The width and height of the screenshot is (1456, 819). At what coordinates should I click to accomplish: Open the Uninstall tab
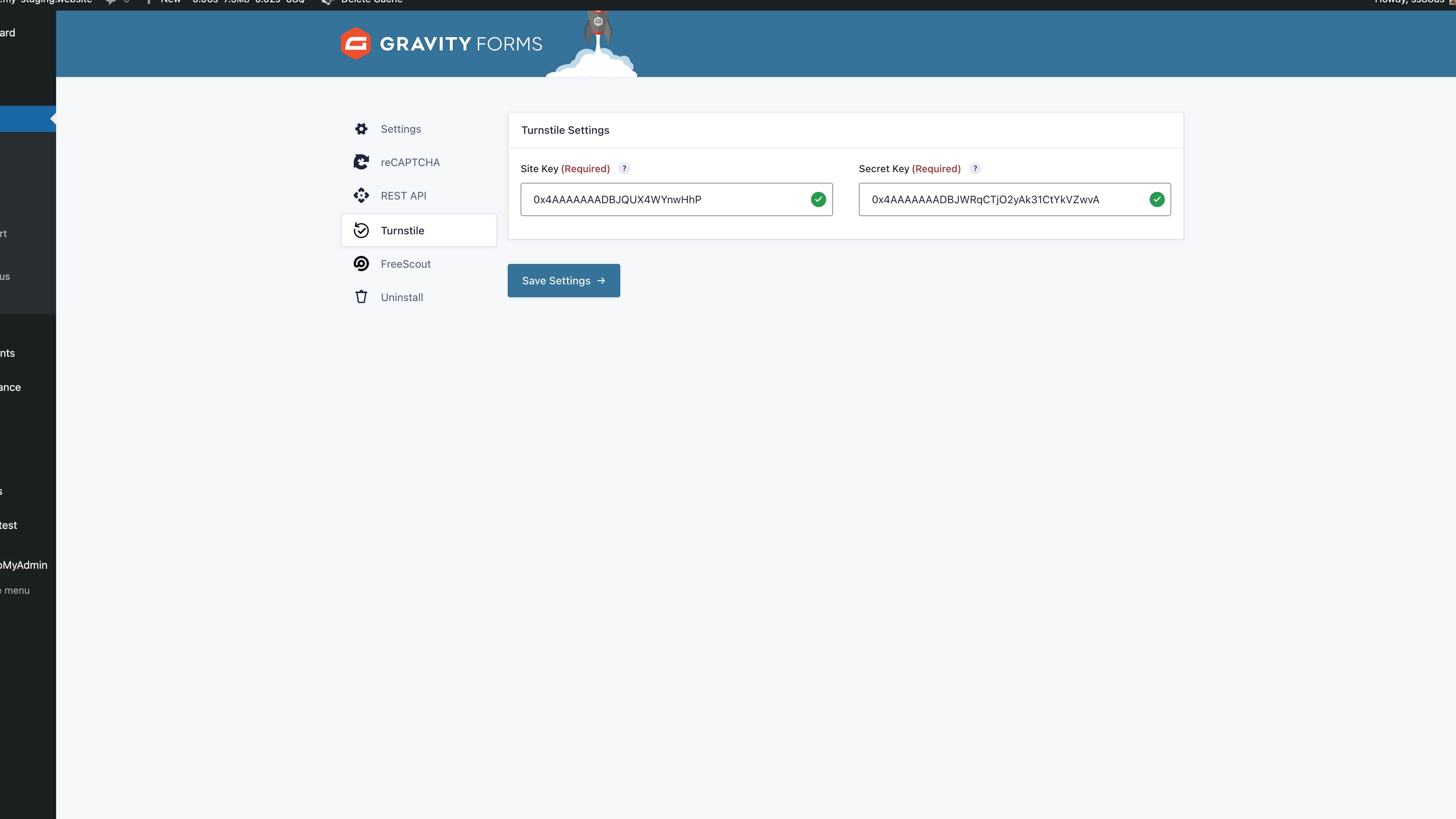pos(419,297)
